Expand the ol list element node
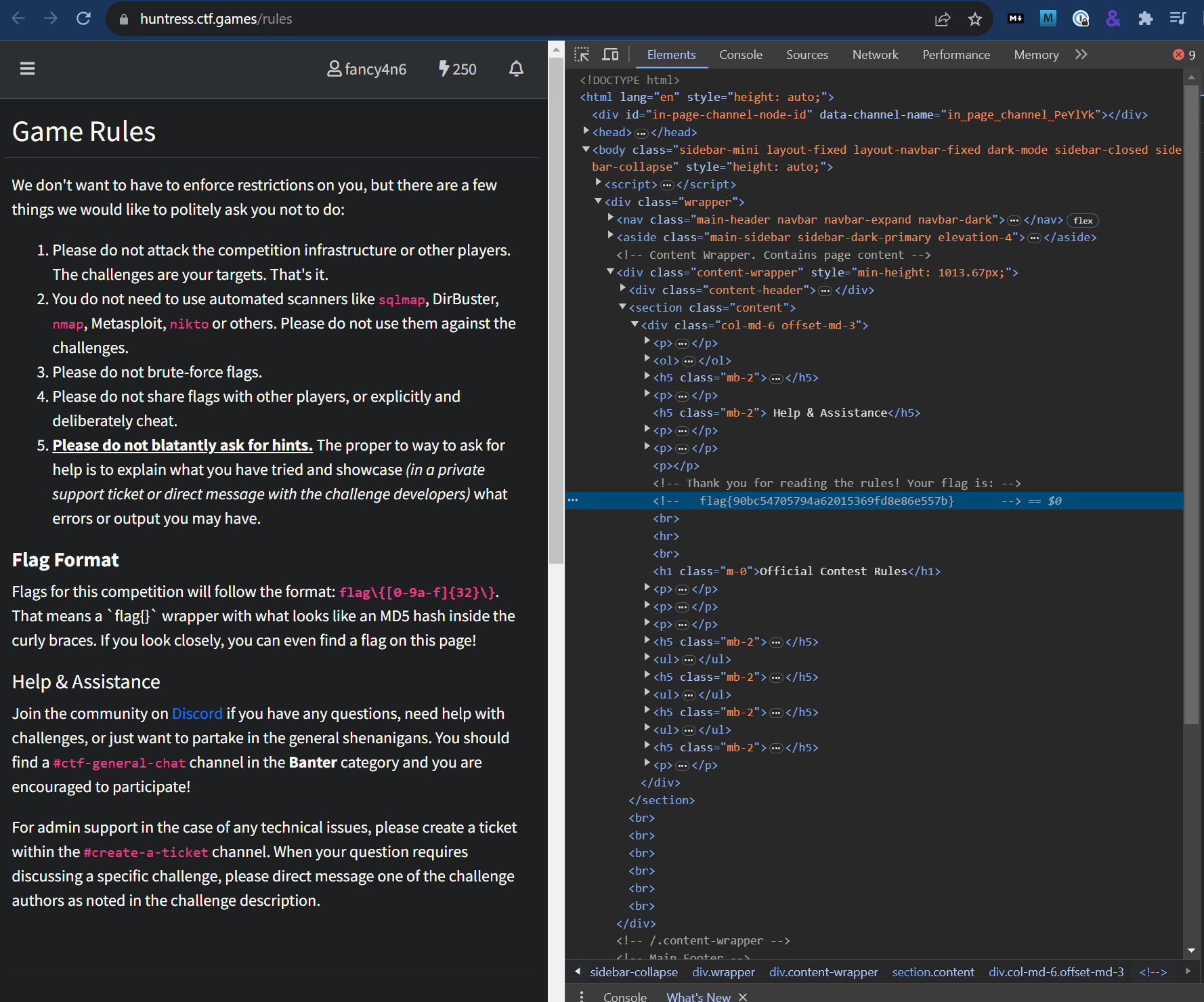This screenshot has width=1204, height=1002. [647, 360]
